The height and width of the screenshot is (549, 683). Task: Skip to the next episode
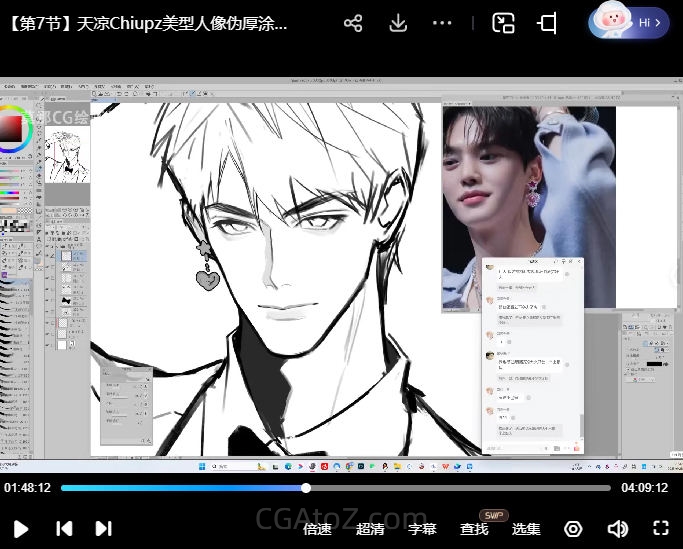coord(103,529)
